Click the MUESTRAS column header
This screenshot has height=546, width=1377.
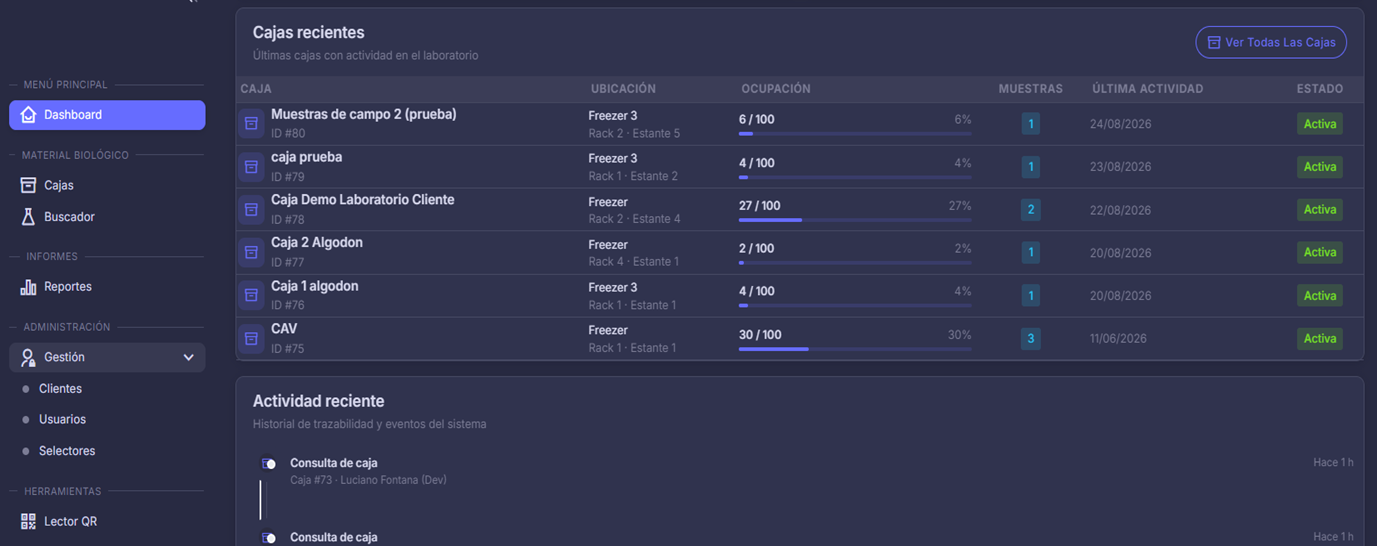click(x=1031, y=89)
